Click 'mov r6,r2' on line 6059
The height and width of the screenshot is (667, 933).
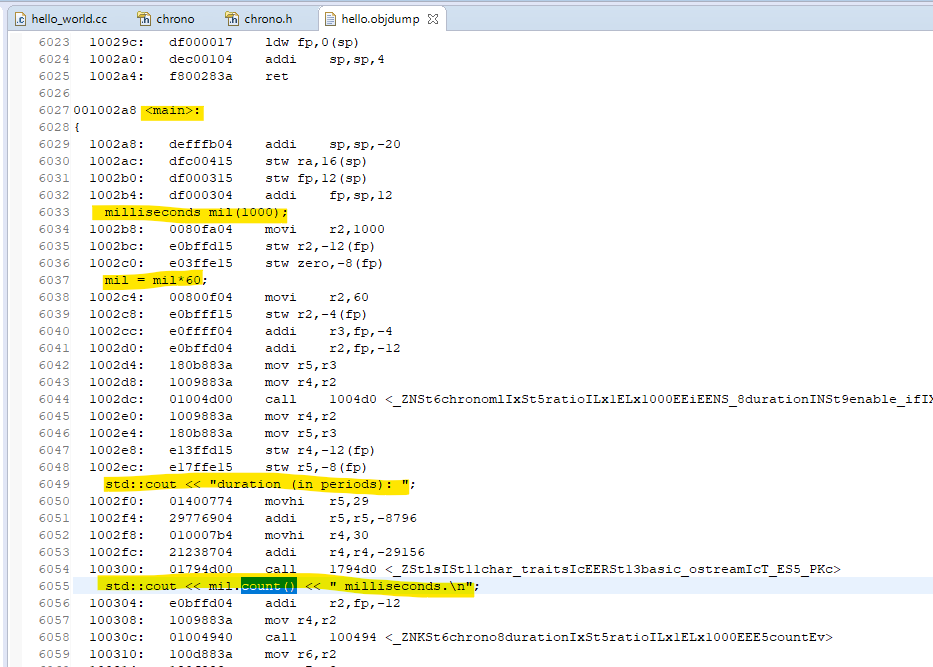300,655
